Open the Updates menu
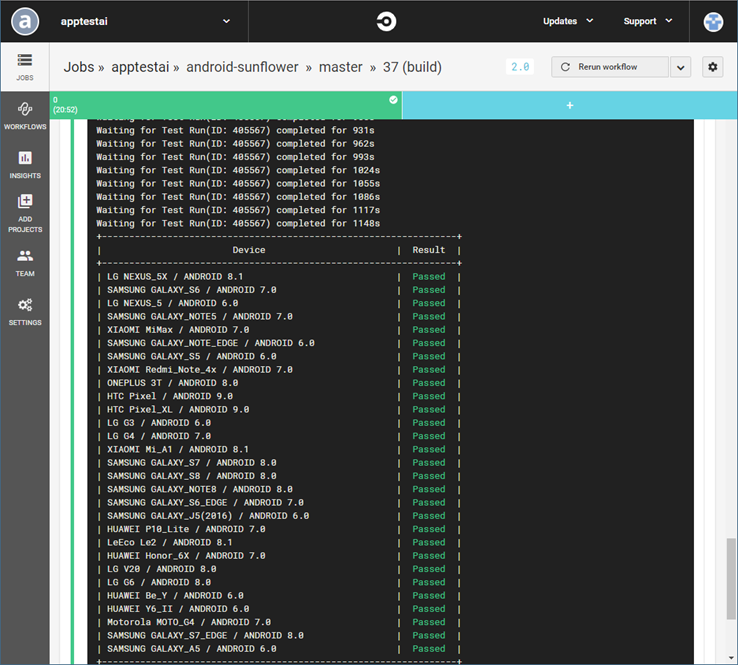The height and width of the screenshot is (665, 738). tap(568, 21)
